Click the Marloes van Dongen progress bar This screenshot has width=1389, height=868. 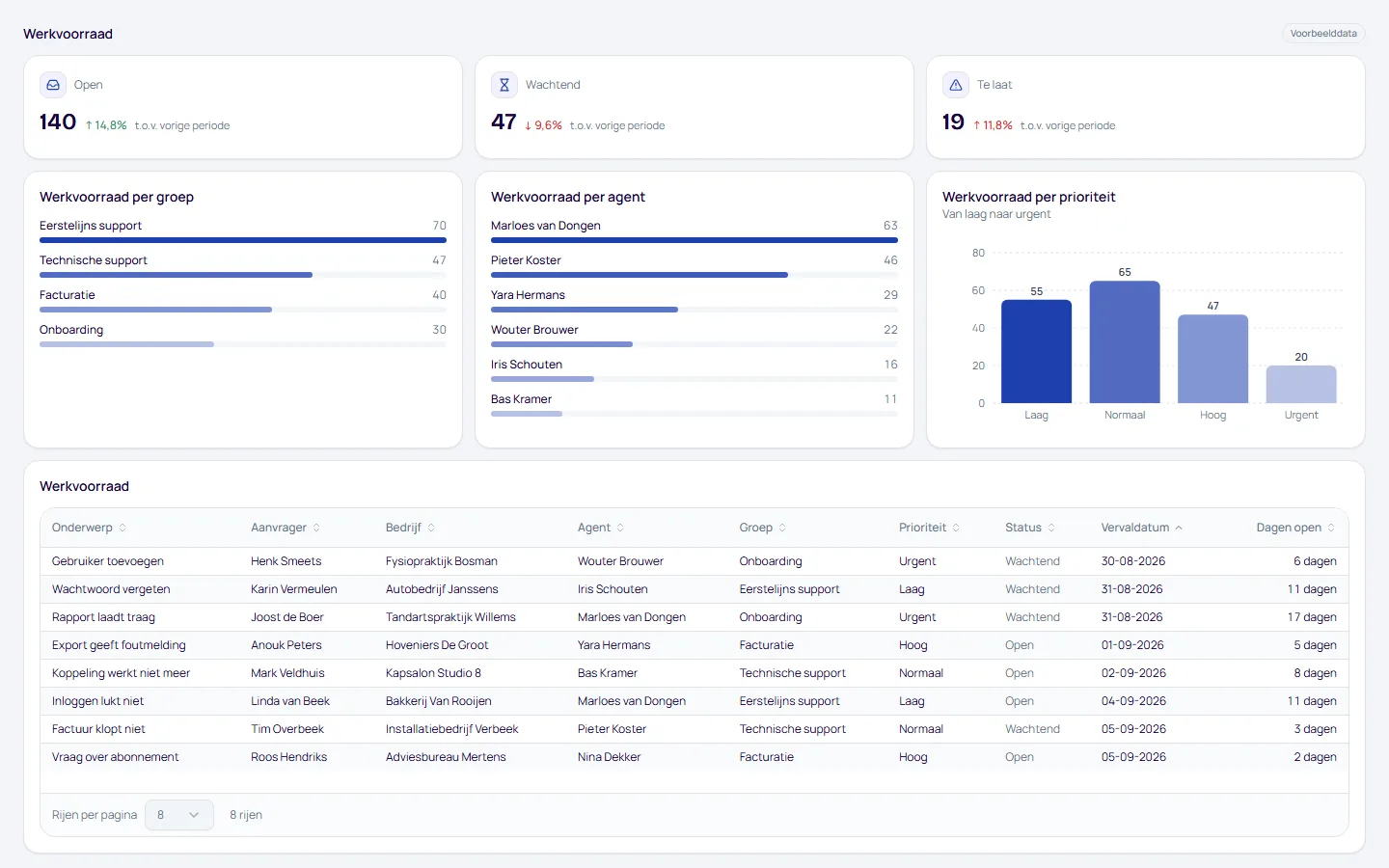[x=694, y=240]
